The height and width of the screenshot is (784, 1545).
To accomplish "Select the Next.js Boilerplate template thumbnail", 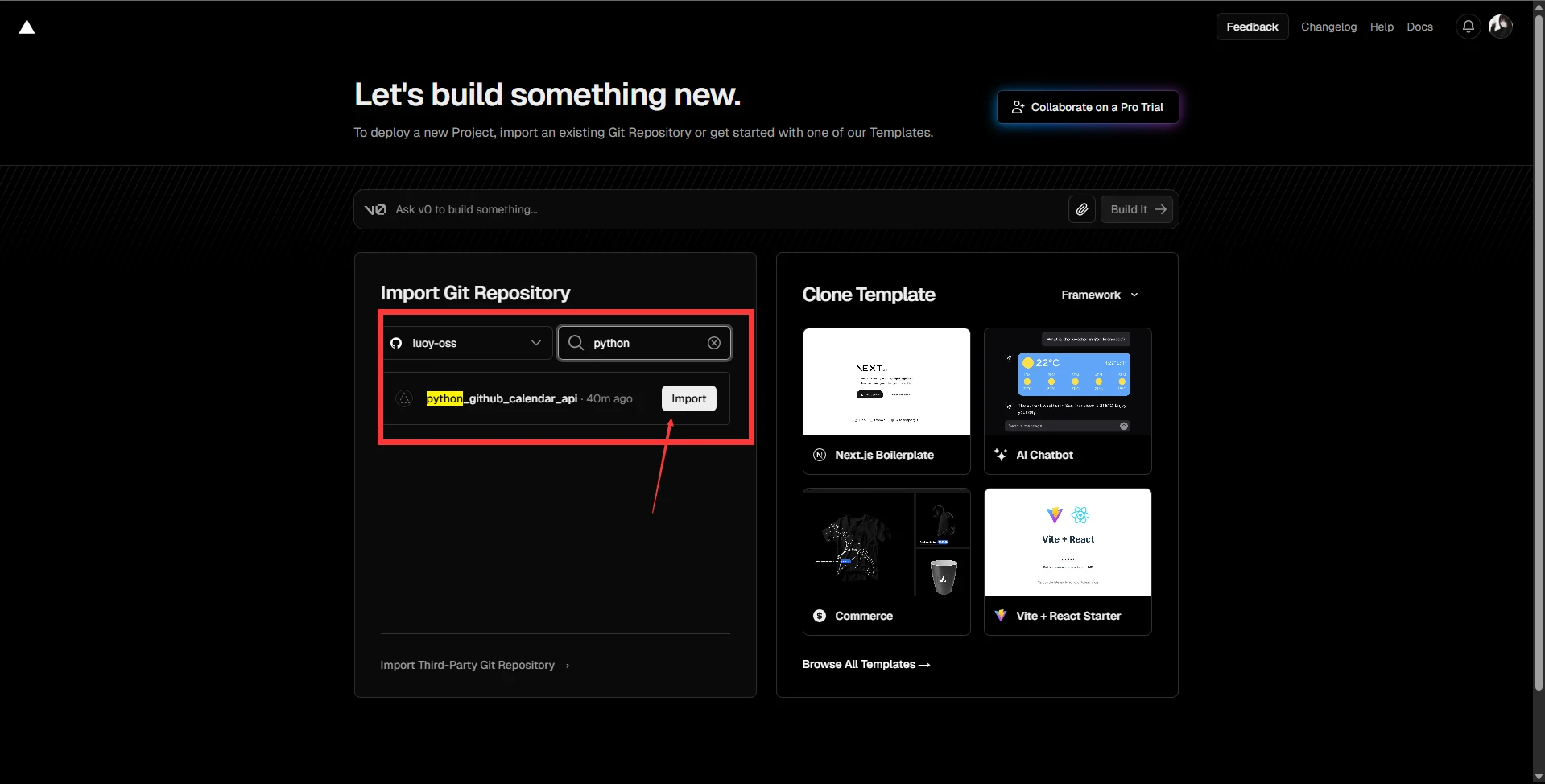I will [x=886, y=382].
